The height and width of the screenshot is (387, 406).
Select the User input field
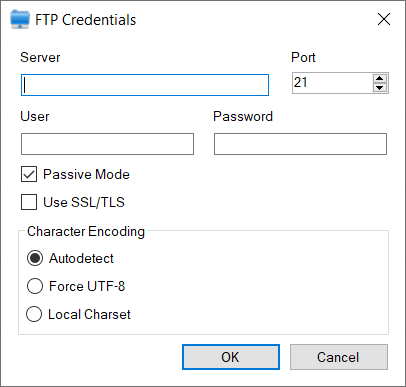[x=107, y=144]
